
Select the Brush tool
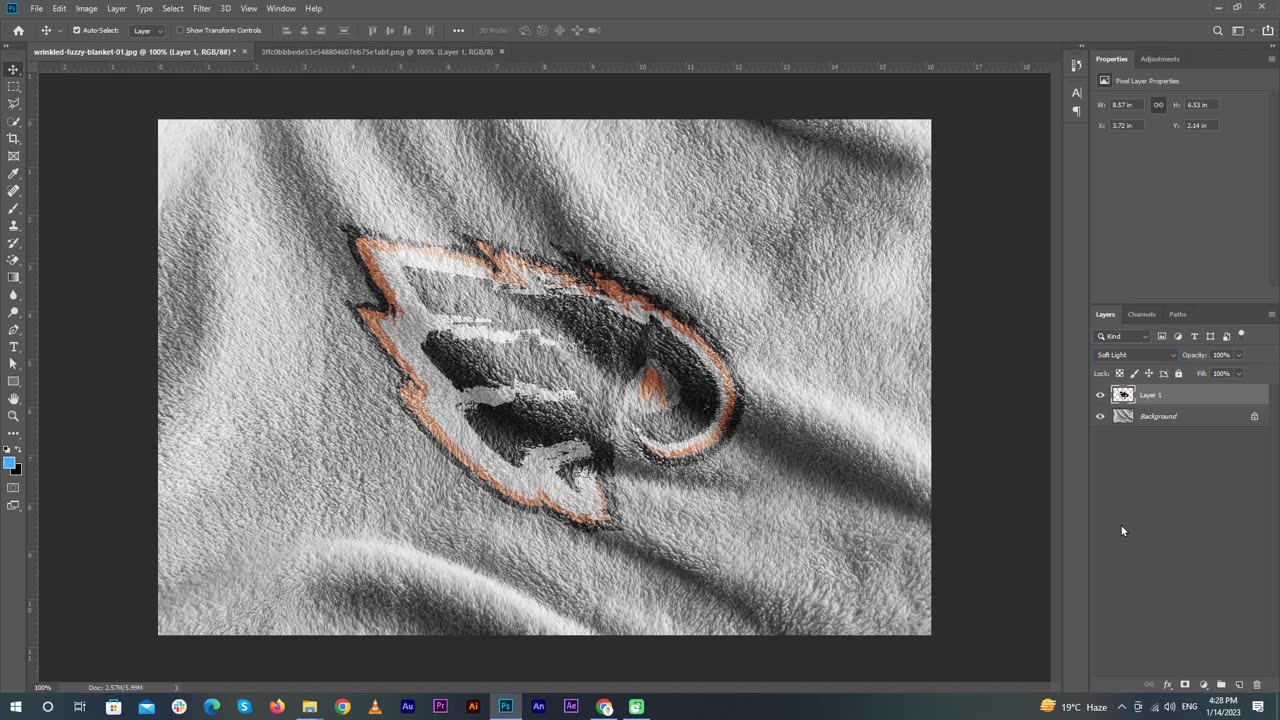(13, 208)
